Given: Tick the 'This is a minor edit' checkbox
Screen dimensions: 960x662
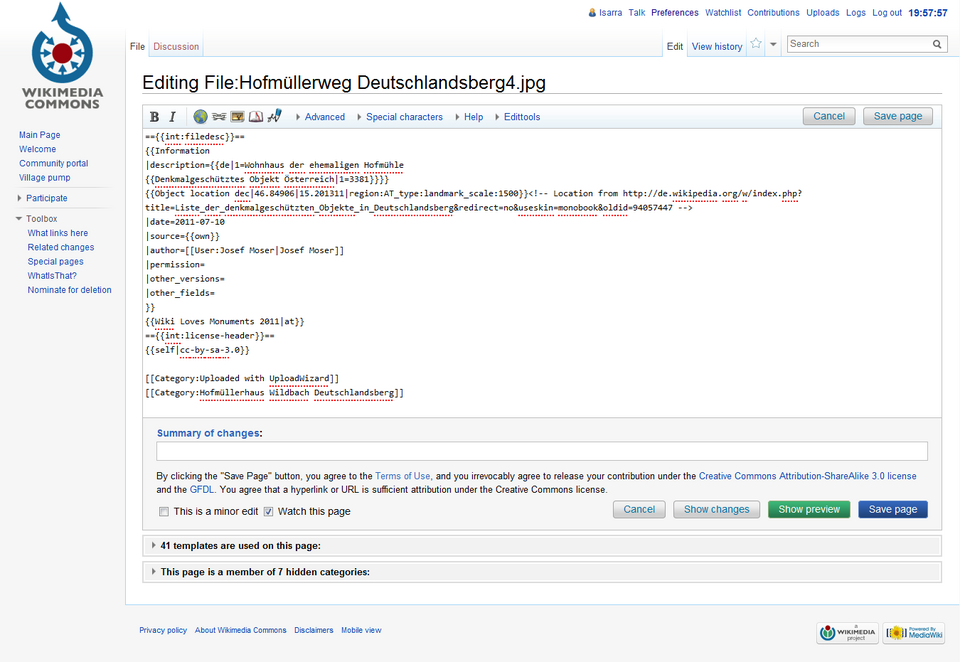Looking at the screenshot, I should coord(164,512).
